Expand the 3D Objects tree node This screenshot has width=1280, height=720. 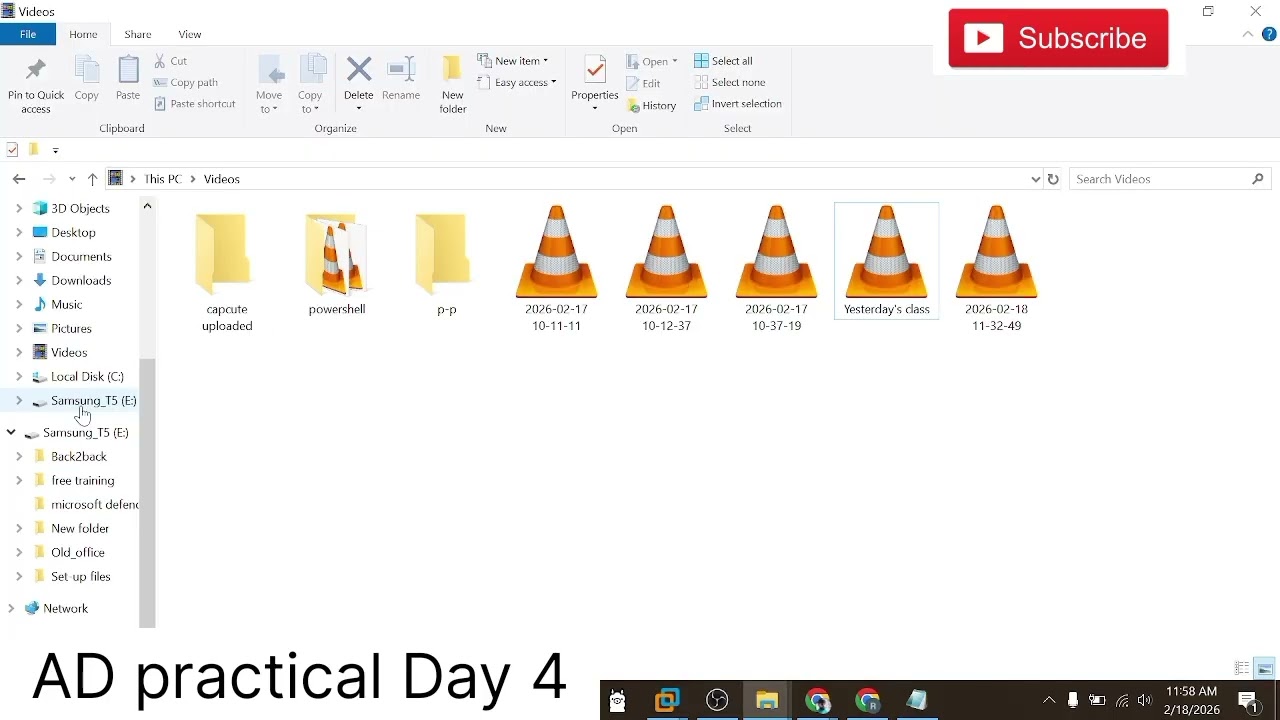pyautogui.click(x=19, y=209)
